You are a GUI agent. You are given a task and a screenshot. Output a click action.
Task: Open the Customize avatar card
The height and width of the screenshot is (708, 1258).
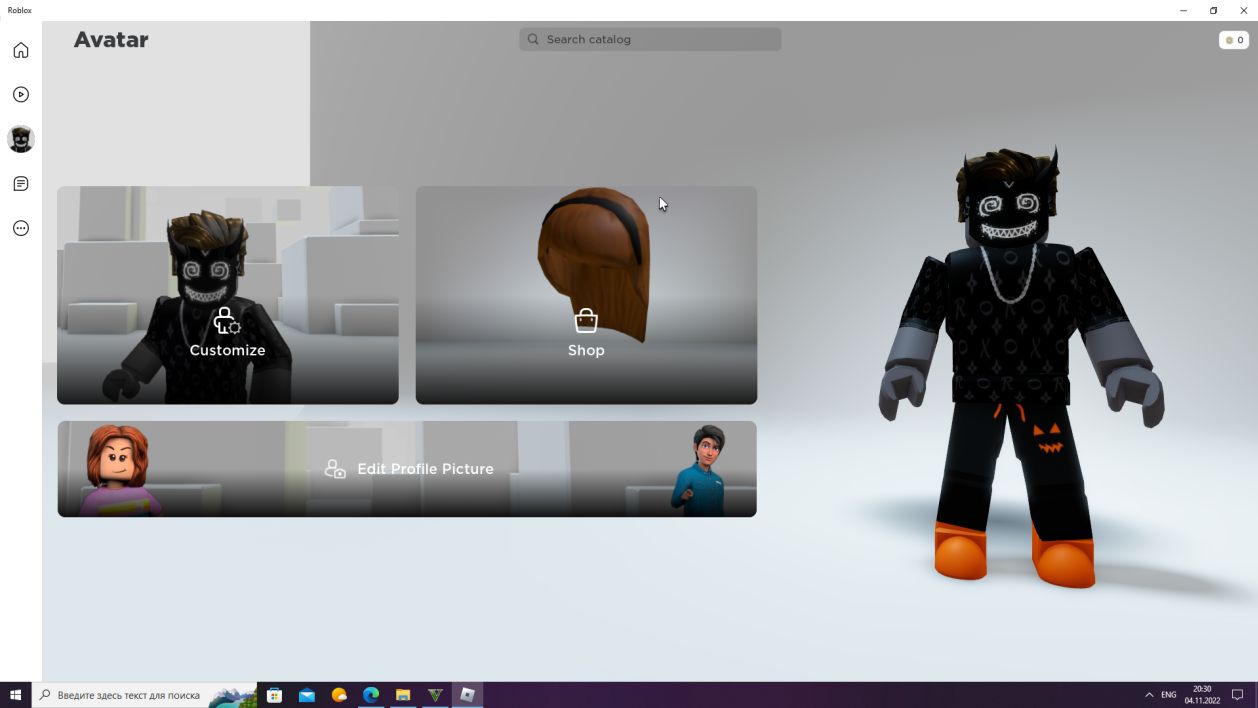coord(228,295)
